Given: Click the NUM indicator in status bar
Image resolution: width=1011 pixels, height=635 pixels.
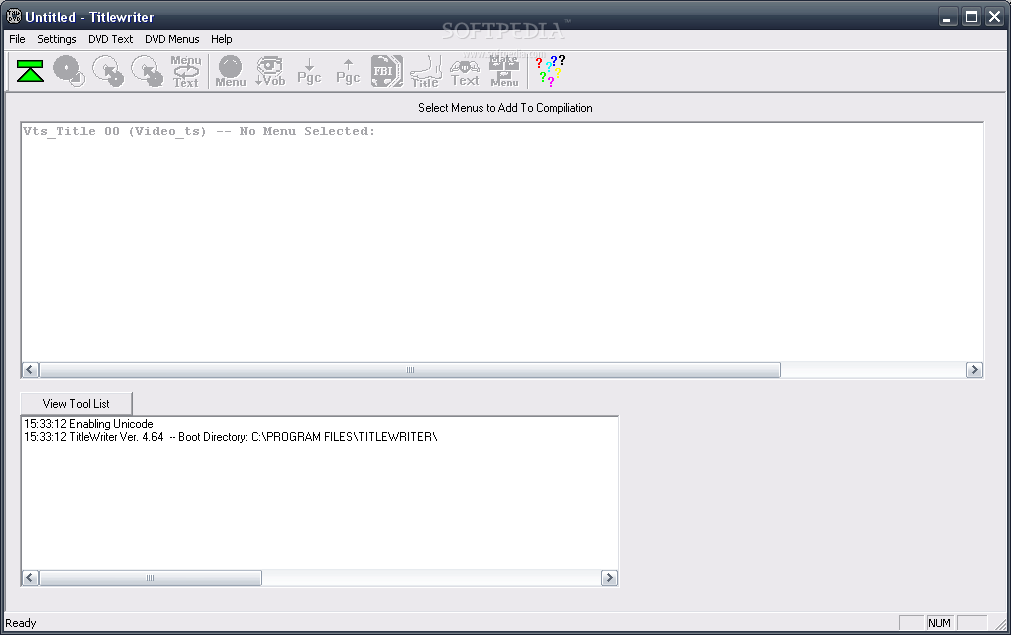Looking at the screenshot, I should tap(939, 623).
